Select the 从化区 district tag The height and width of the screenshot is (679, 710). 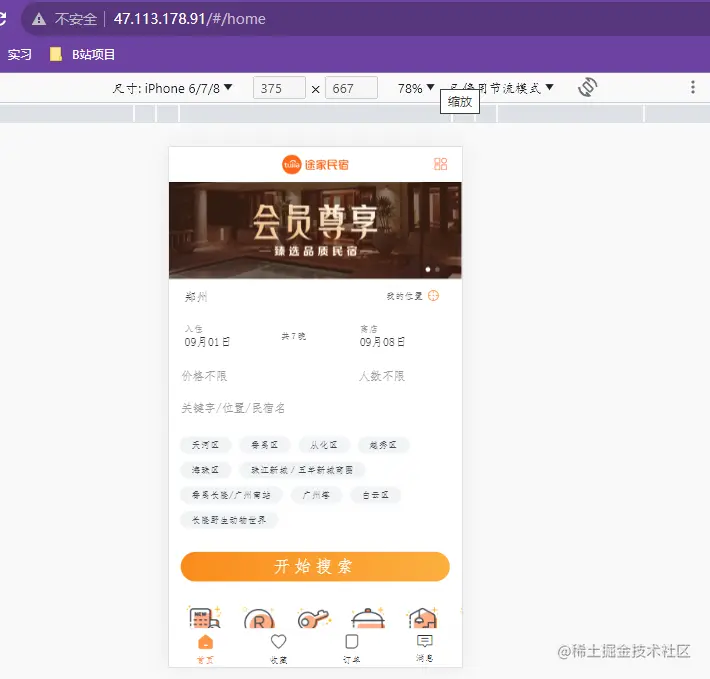coord(324,445)
